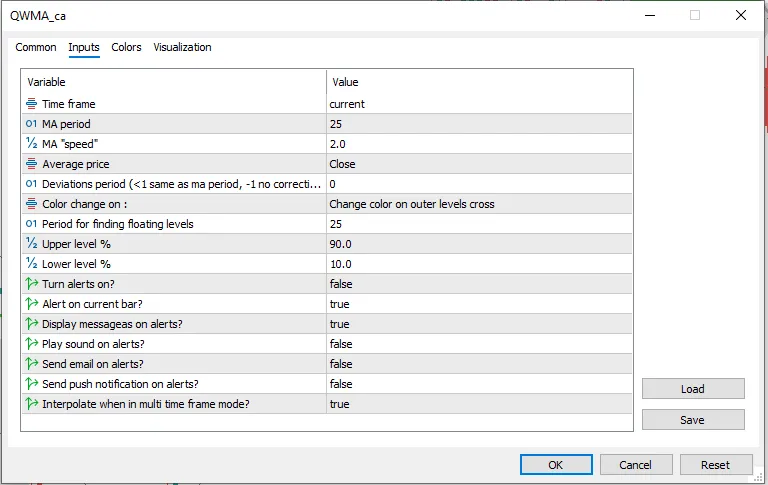Click the MA "speed" fraction icon
The width and height of the screenshot is (768, 485).
coord(31,144)
